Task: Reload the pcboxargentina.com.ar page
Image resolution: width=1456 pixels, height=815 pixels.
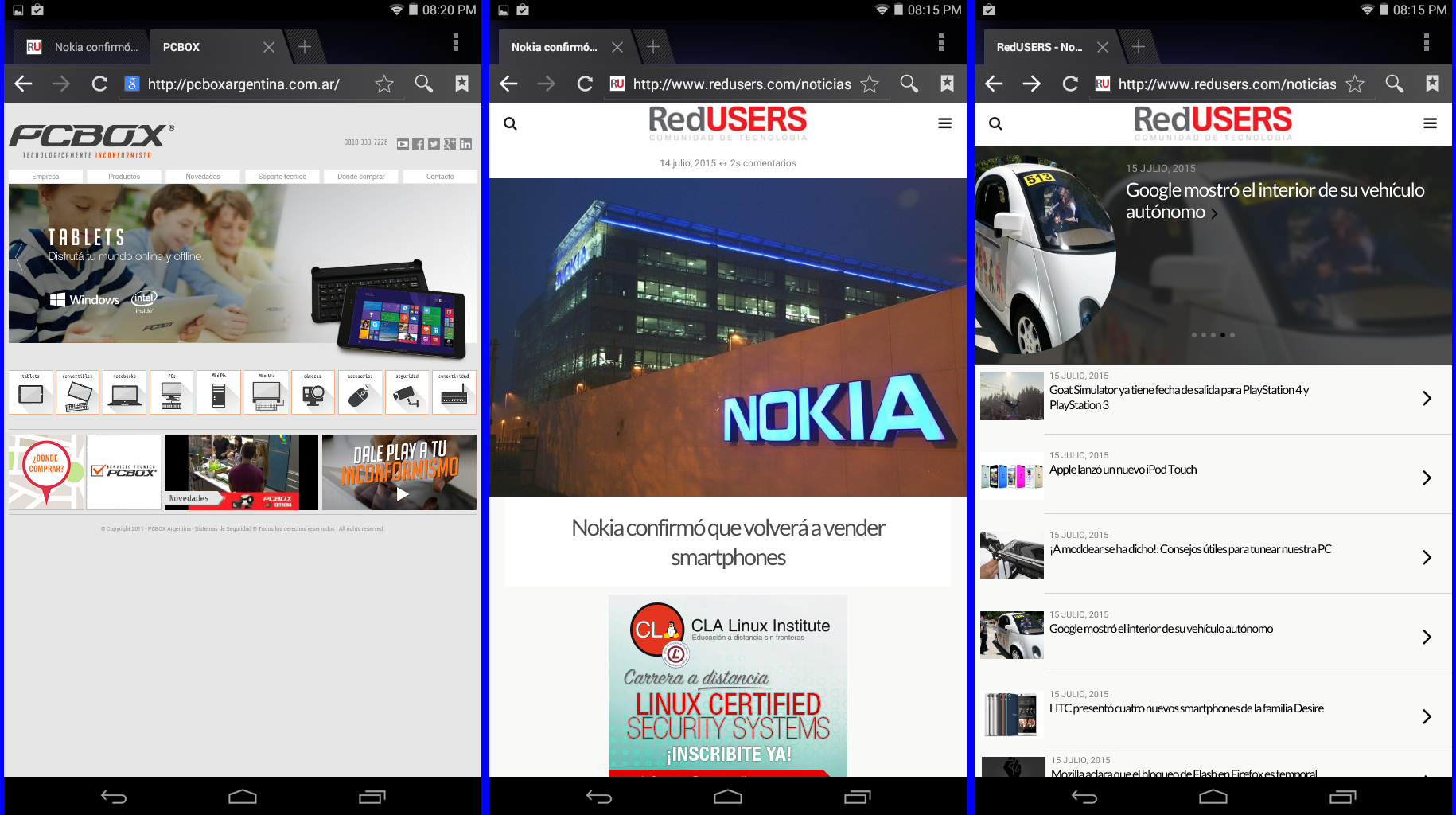Action: pos(99,84)
